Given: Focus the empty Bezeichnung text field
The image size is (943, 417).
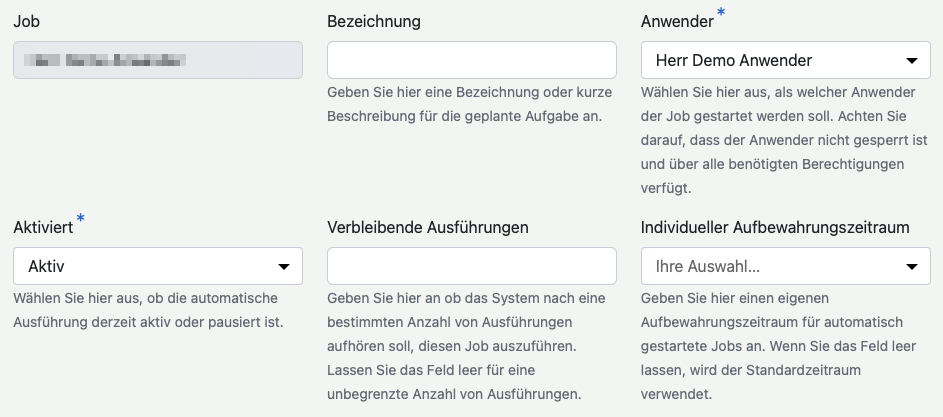Looking at the screenshot, I should pyautogui.click(x=471, y=60).
